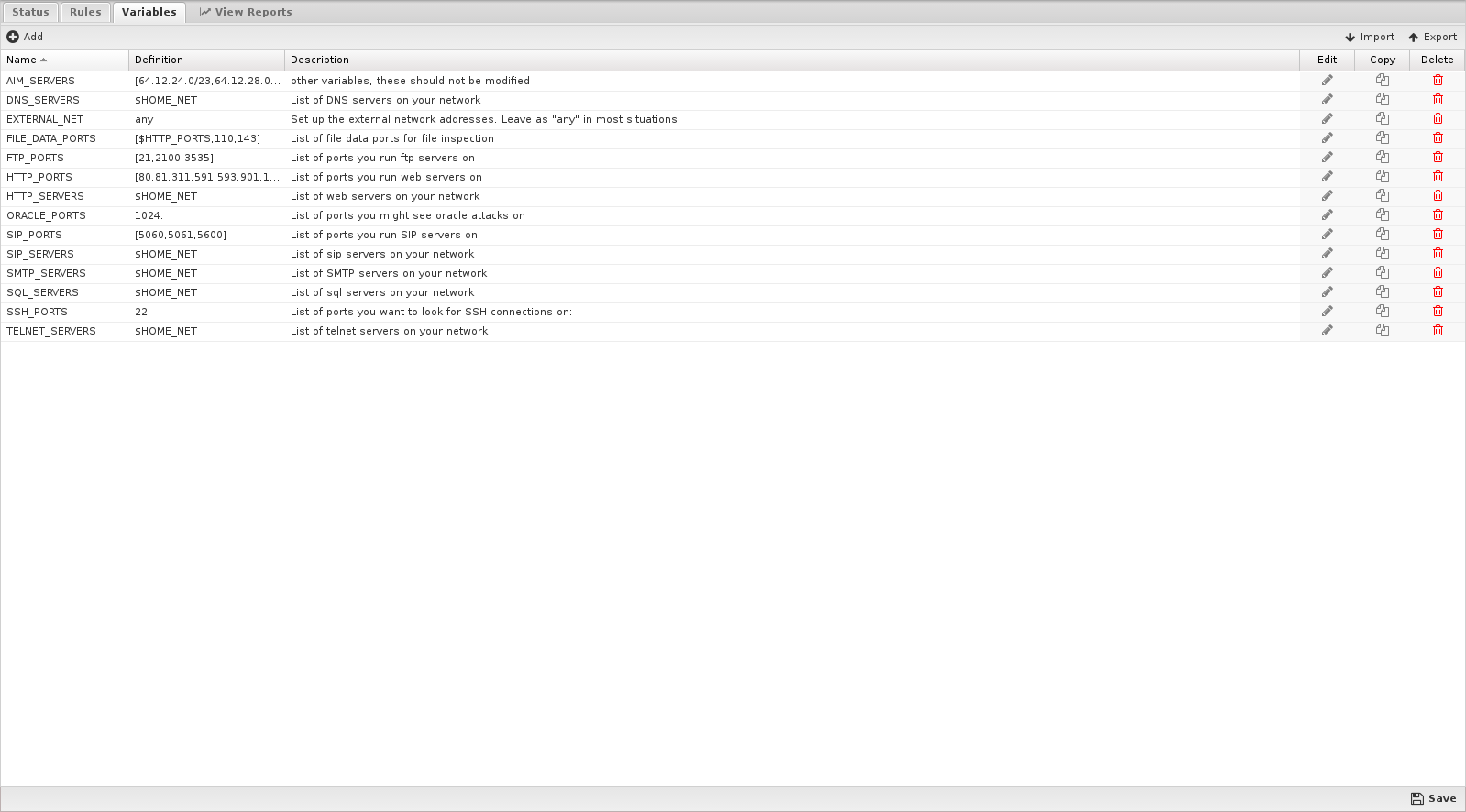Edit the TELNET_SERVERS variable
Viewport: 1466px width, 812px height.
coord(1327,331)
